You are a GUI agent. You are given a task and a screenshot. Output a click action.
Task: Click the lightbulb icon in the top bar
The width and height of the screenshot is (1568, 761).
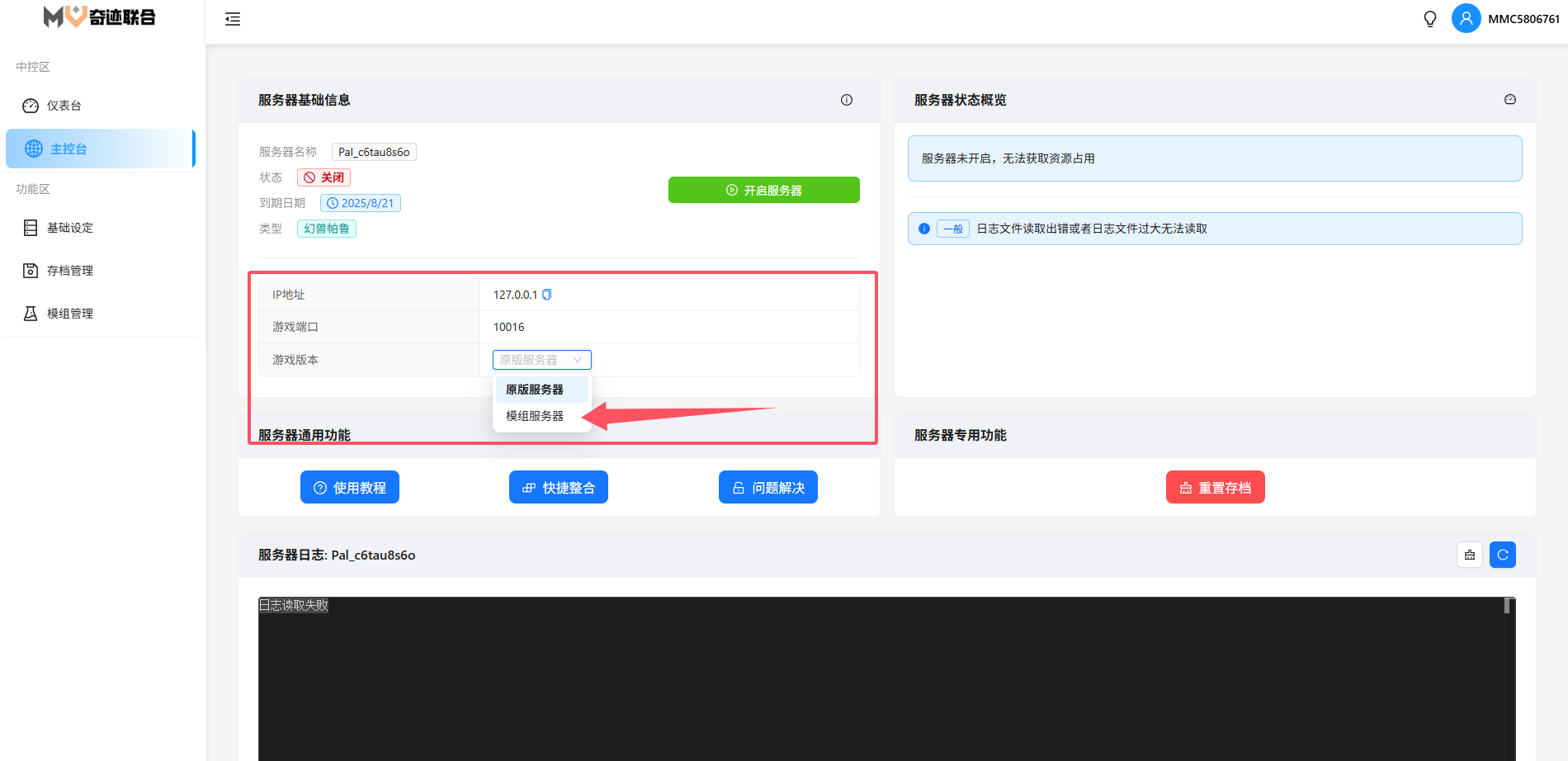(x=1430, y=19)
